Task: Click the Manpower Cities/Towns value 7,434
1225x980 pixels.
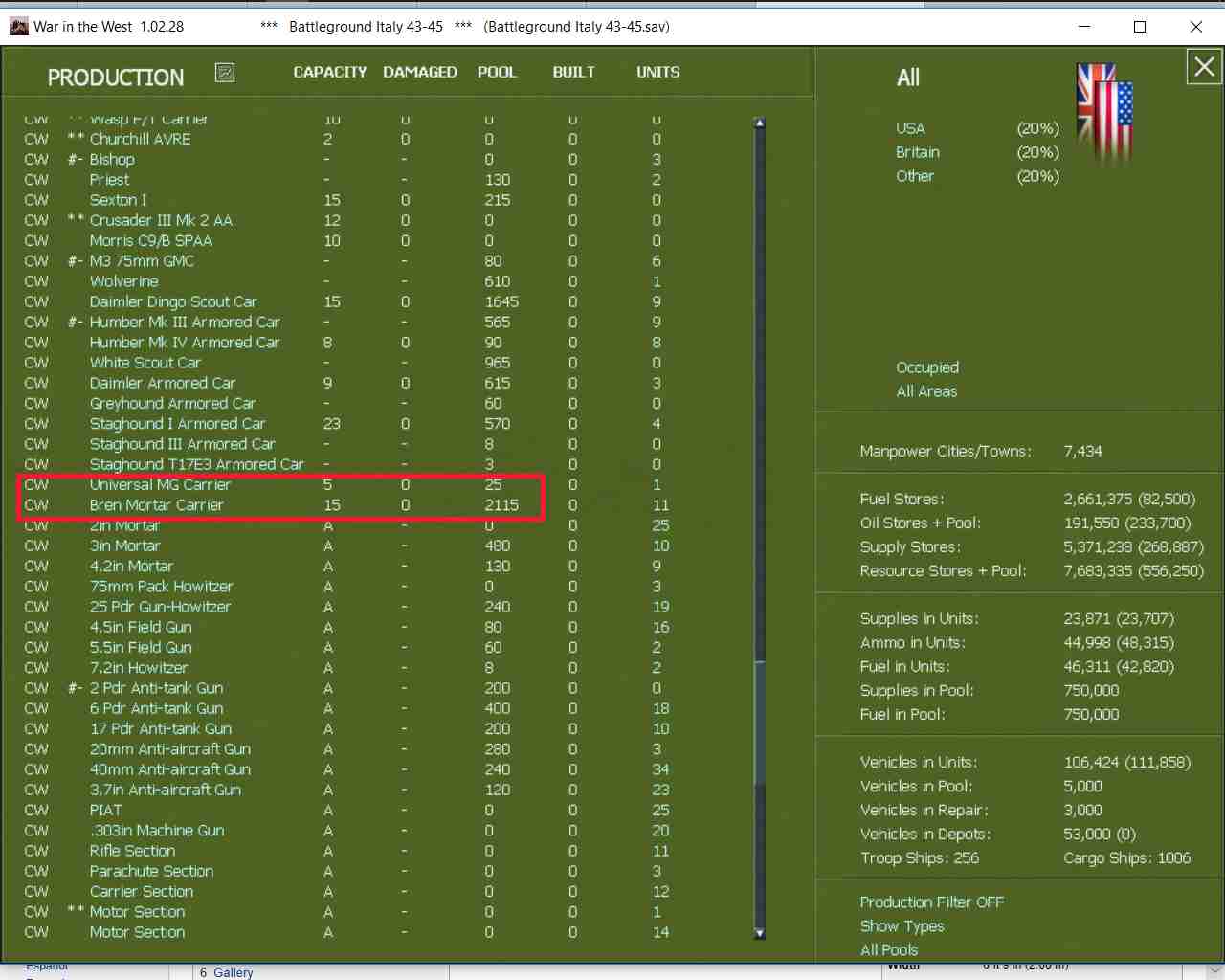Action: 1082,452
